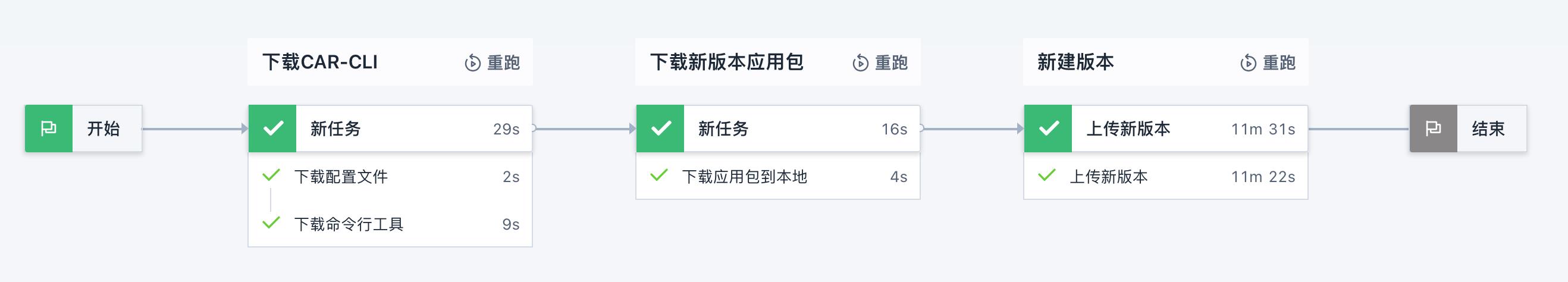The image size is (1568, 282).
Task: Click the checkmark beside 下载命令行工具
Action: pos(271,223)
